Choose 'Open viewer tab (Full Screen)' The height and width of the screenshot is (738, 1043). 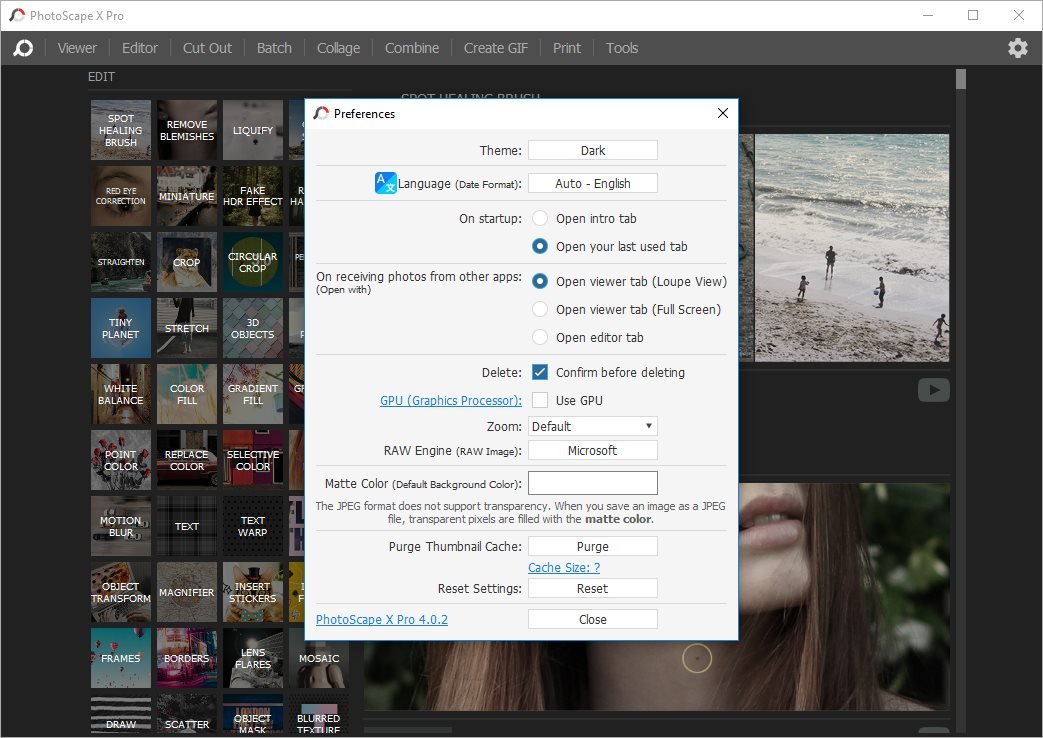[x=540, y=309]
